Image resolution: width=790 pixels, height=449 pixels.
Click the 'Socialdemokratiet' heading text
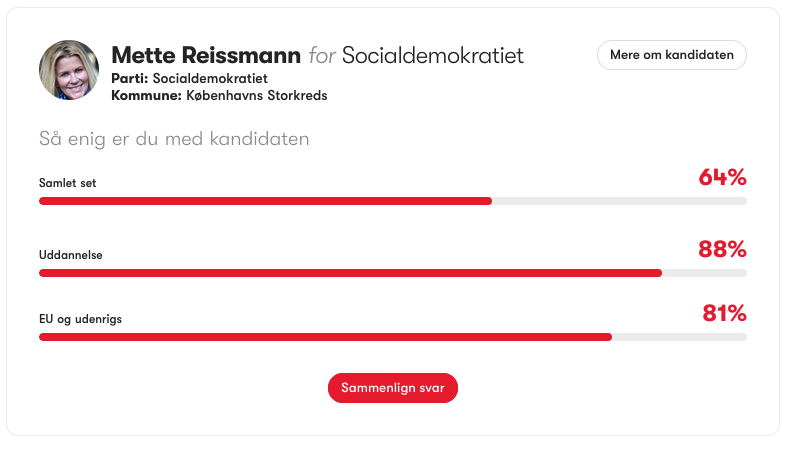(433, 55)
